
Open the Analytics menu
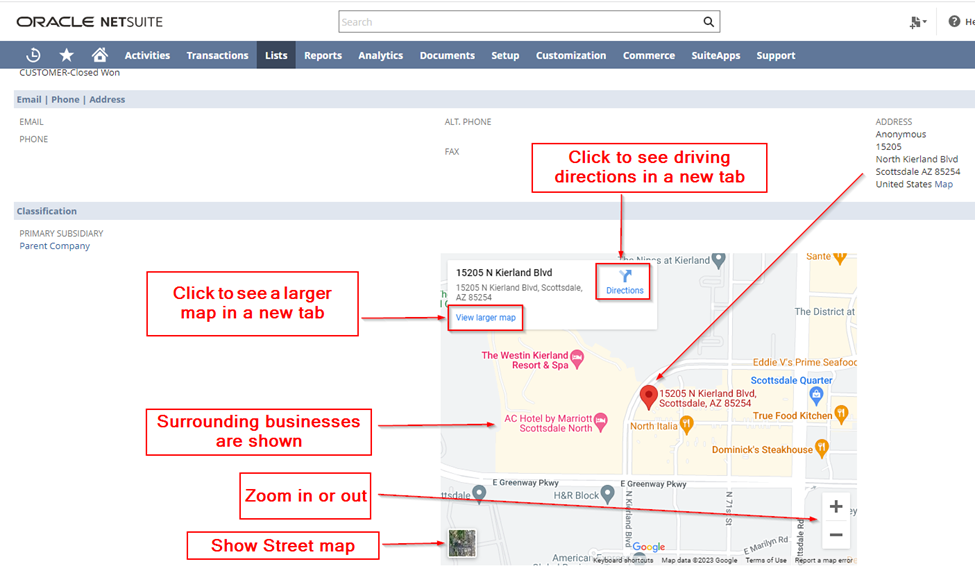tap(381, 55)
